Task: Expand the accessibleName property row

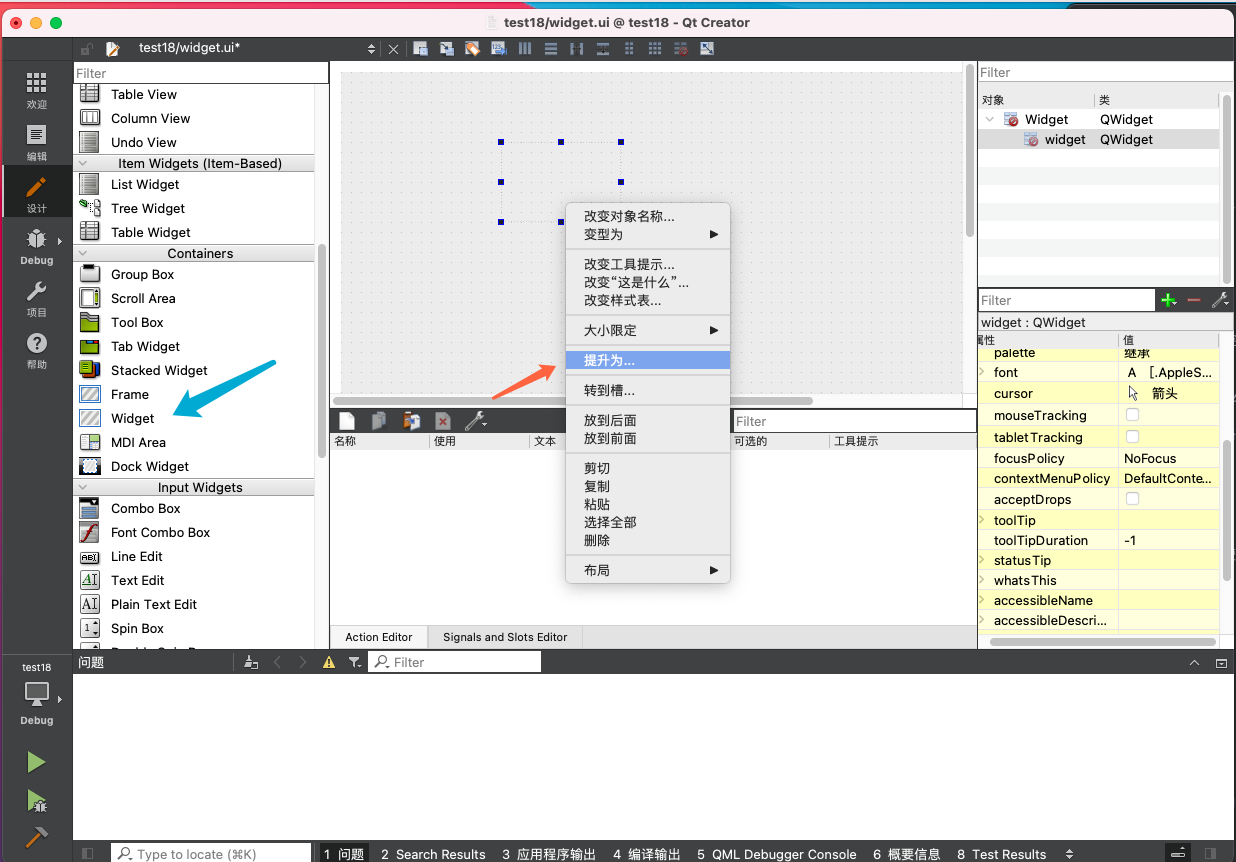Action: click(982, 600)
